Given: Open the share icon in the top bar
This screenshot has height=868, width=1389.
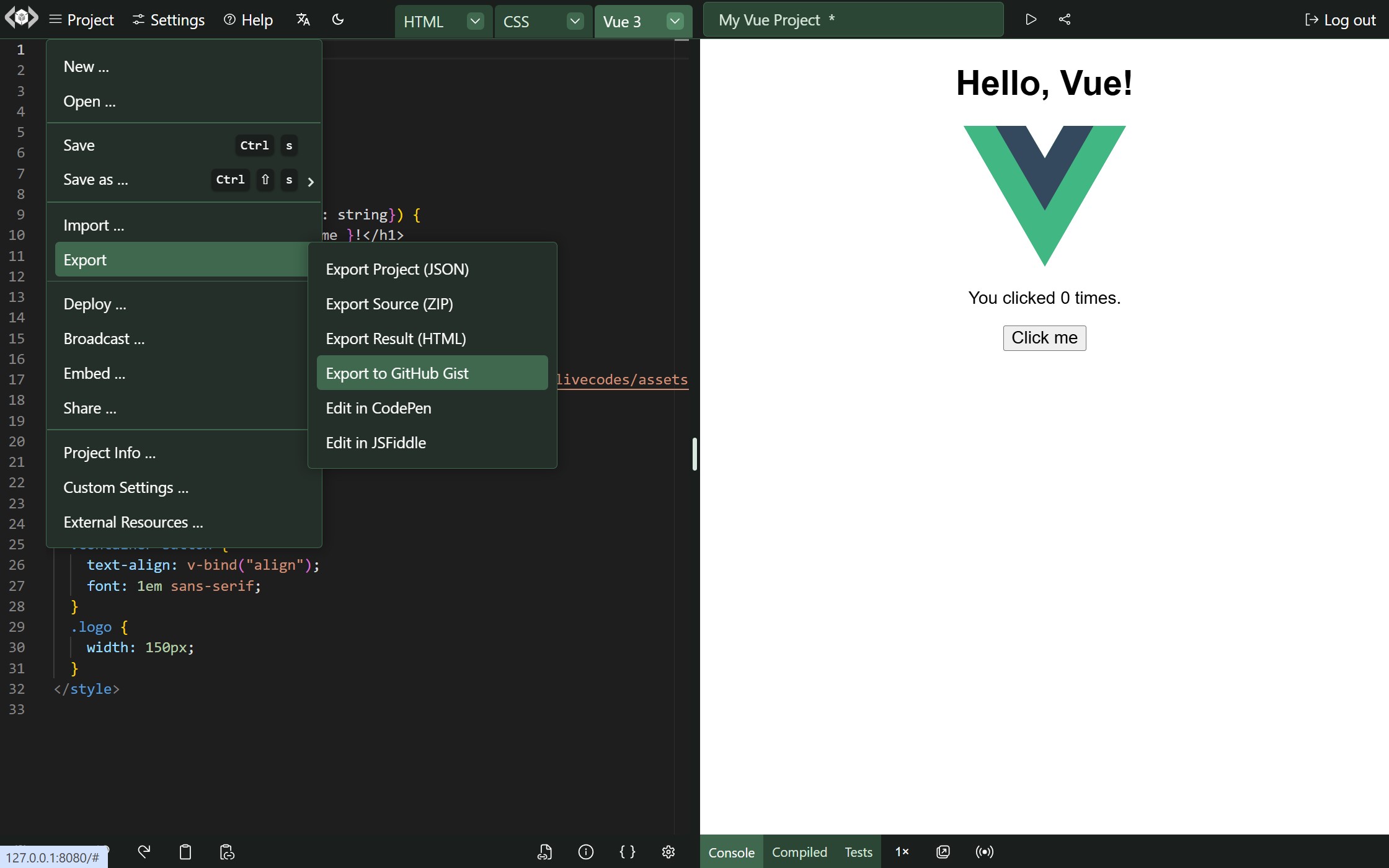Looking at the screenshot, I should [1064, 19].
